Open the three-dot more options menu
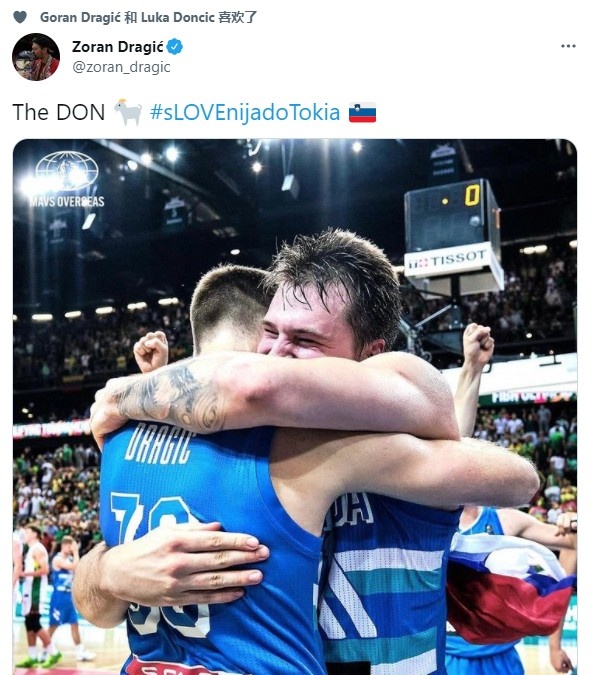593x675 pixels. click(568, 46)
